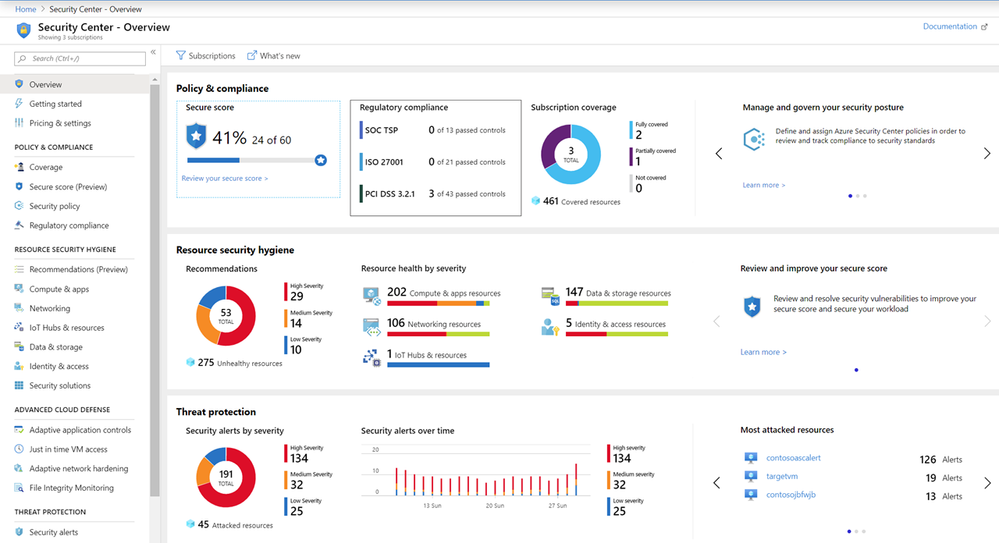Image resolution: width=999 pixels, height=543 pixels.
Task: Click the Compute & apps sidebar icon
Action: coord(19,289)
